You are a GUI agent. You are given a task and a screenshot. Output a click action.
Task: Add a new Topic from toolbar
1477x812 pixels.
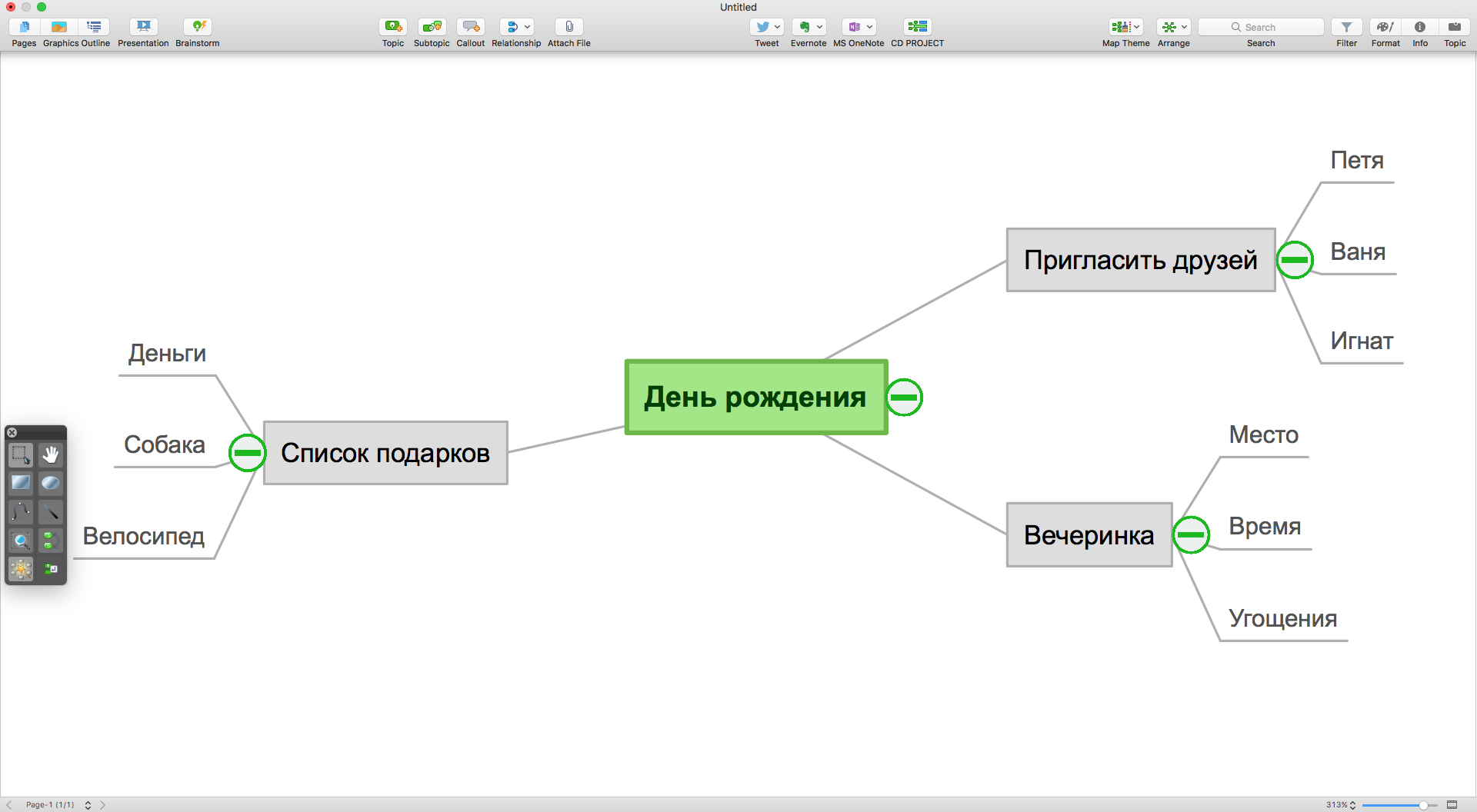[393, 27]
